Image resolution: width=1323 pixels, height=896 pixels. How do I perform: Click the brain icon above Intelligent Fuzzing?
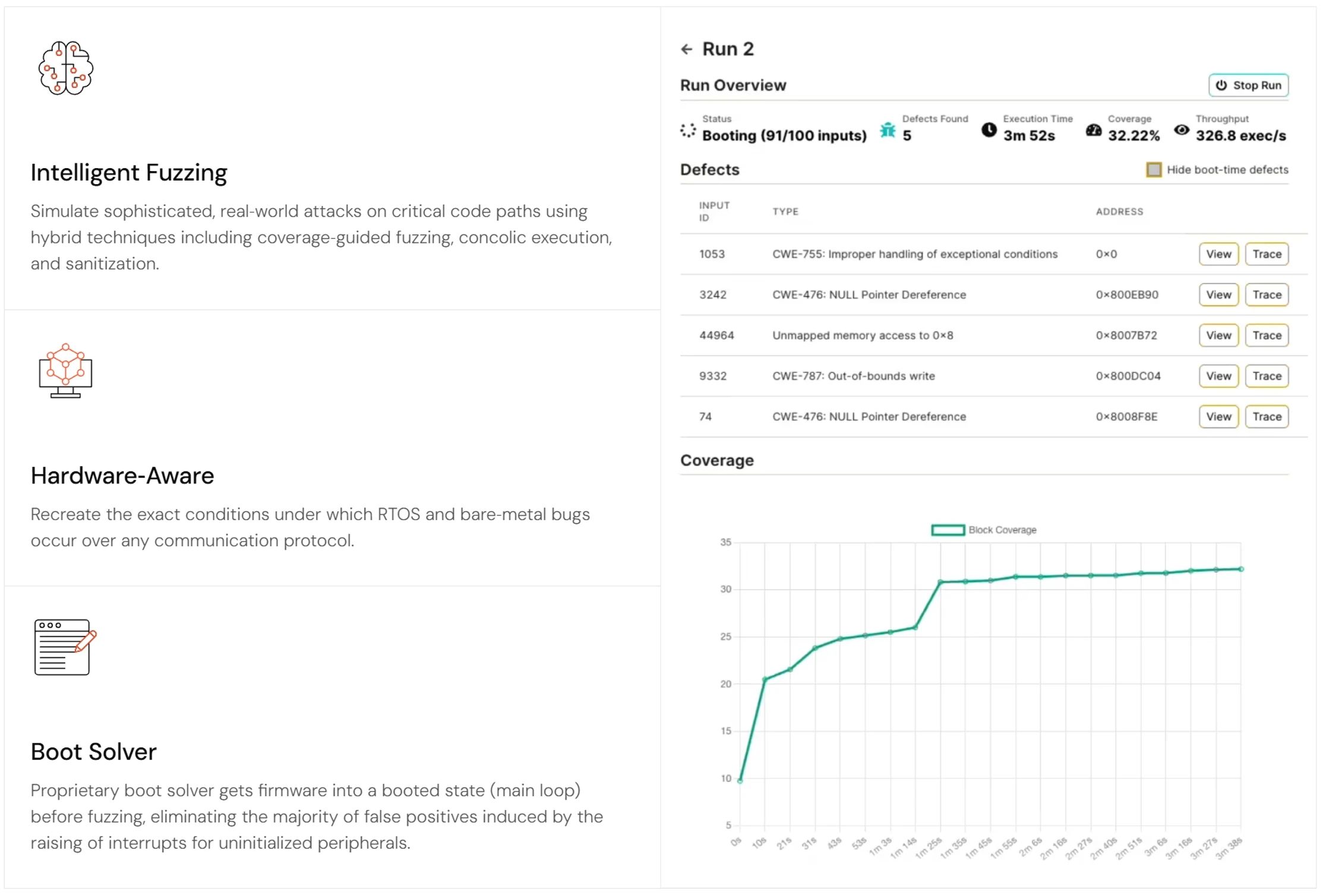click(x=66, y=68)
